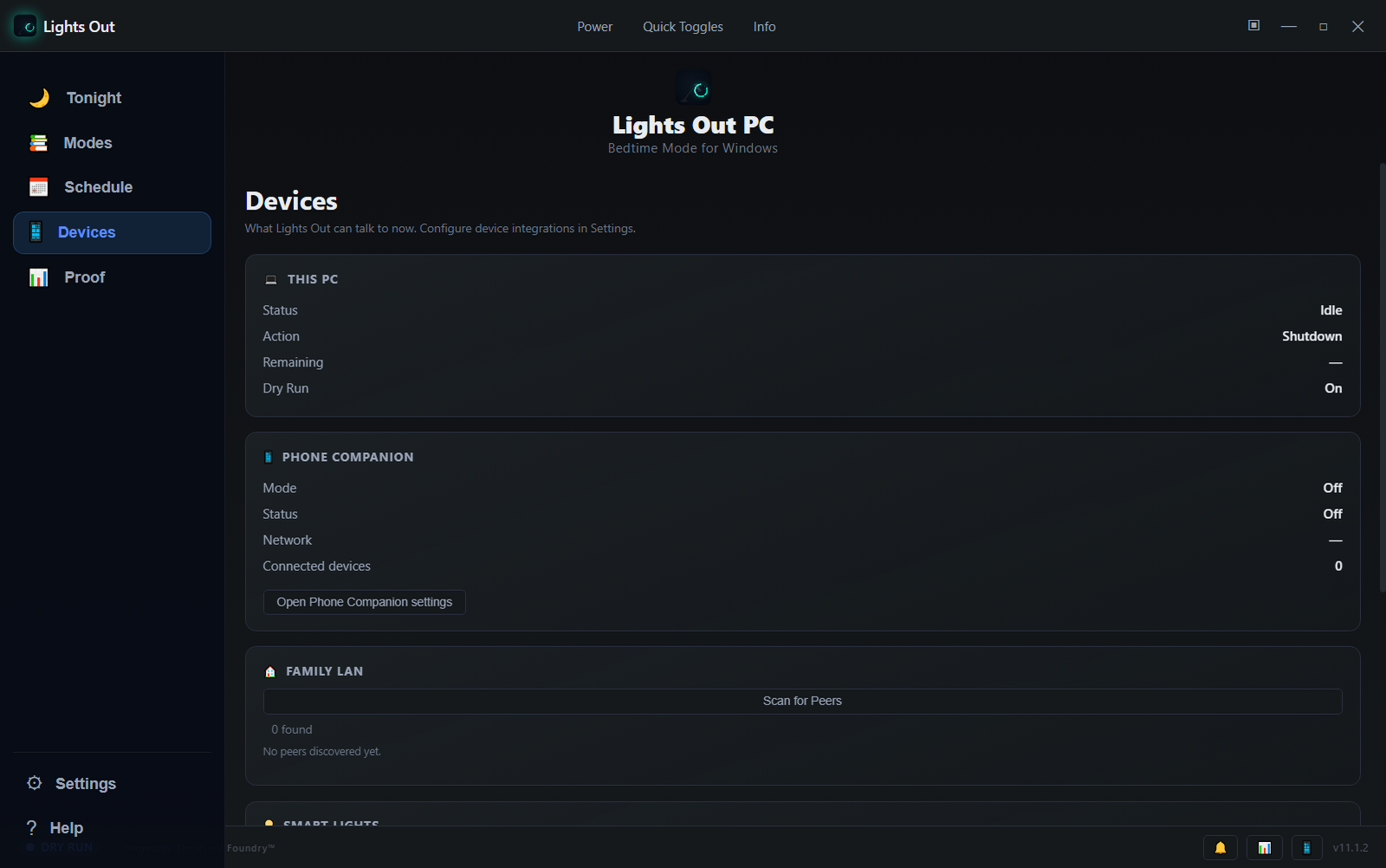Viewport: 1386px width, 868px height.
Task: Click the "Bedtime Mode for Windows" subtitle
Action: [693, 148]
